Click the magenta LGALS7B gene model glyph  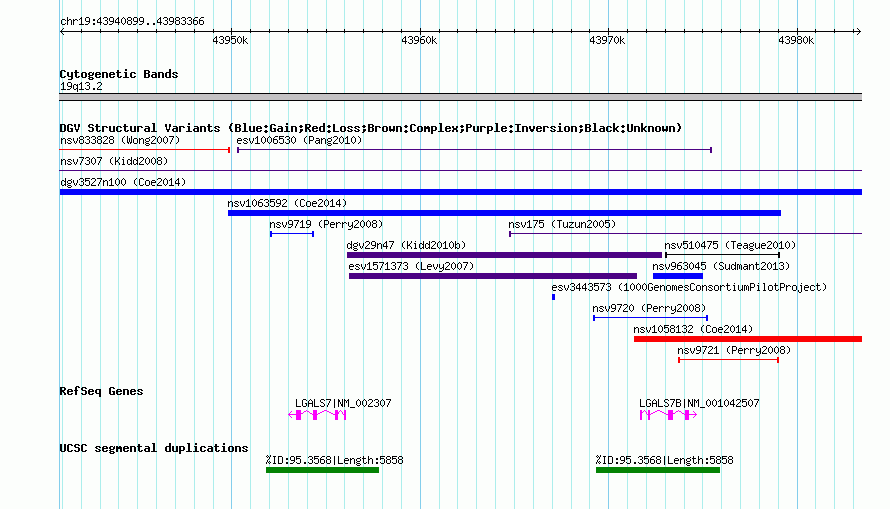click(668, 415)
